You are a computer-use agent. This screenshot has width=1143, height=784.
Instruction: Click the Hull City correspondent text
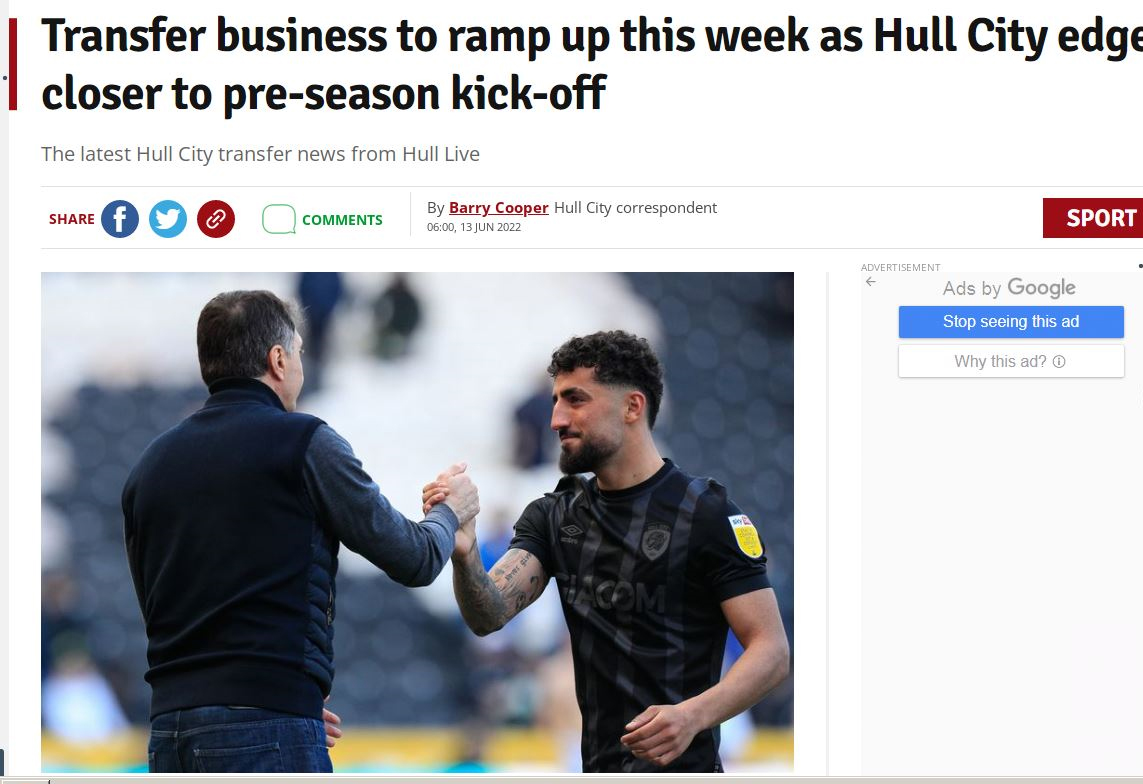[x=636, y=208]
